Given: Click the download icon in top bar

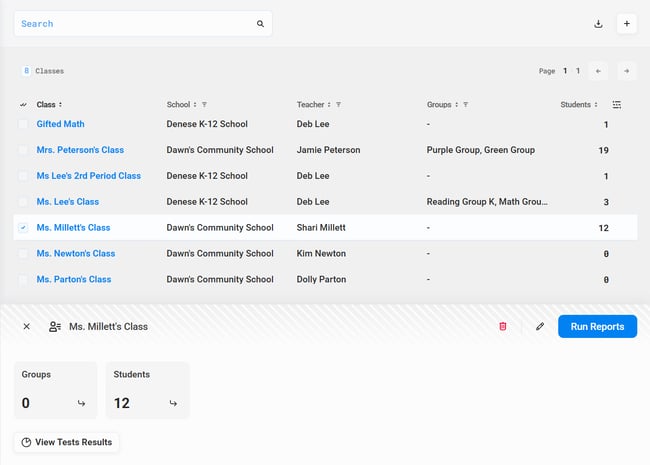Looking at the screenshot, I should 598,24.
